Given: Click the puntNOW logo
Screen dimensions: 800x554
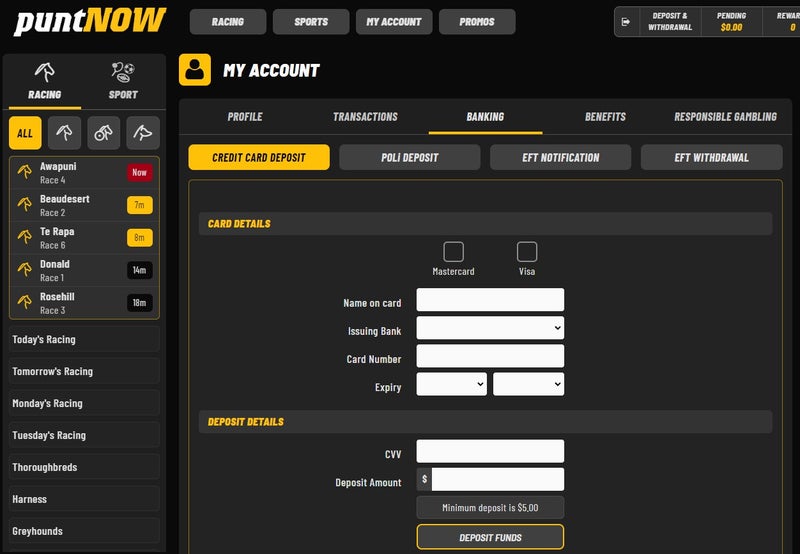Looking at the screenshot, I should pos(90,21).
